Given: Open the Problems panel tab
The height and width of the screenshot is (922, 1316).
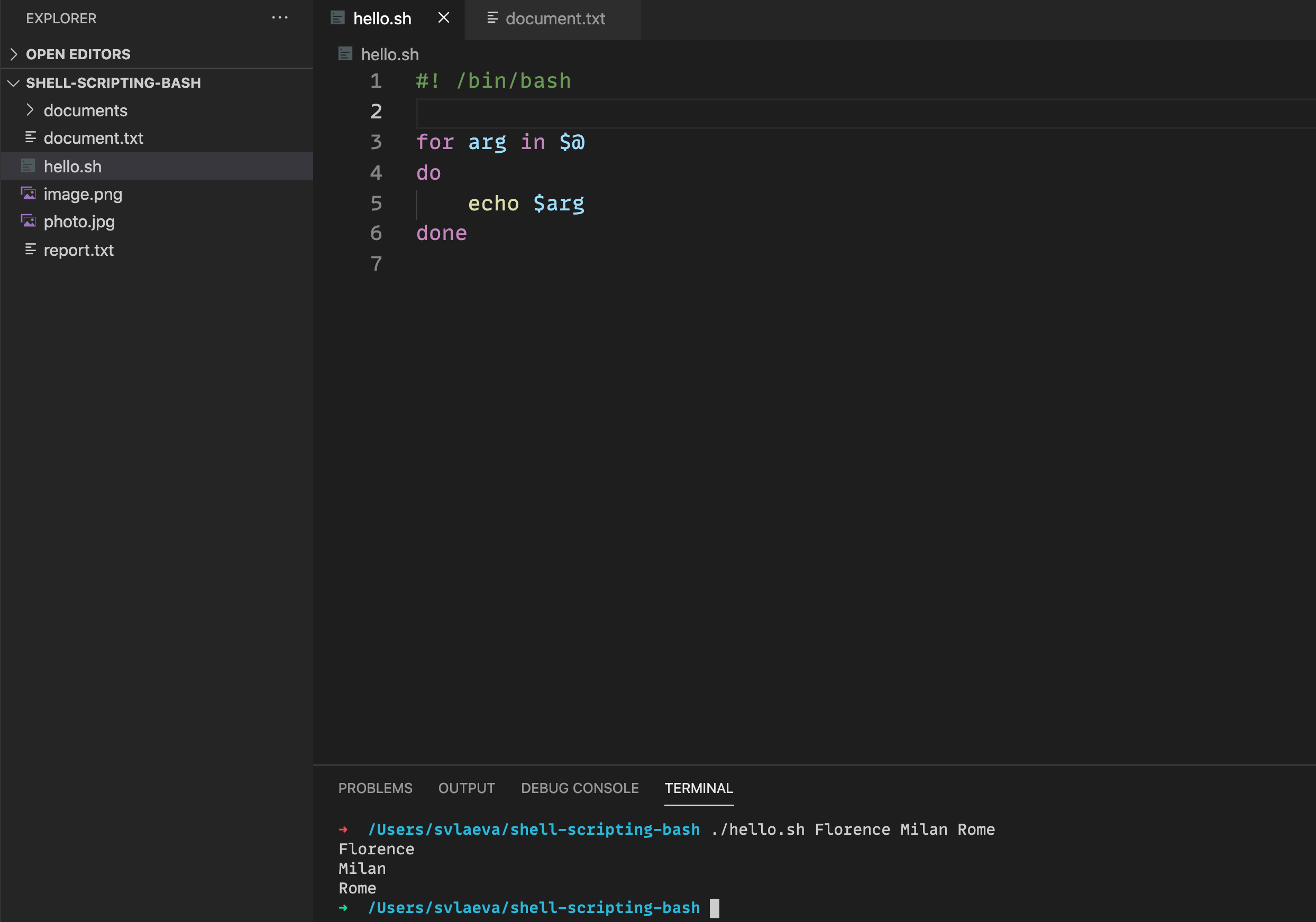Looking at the screenshot, I should [x=375, y=788].
